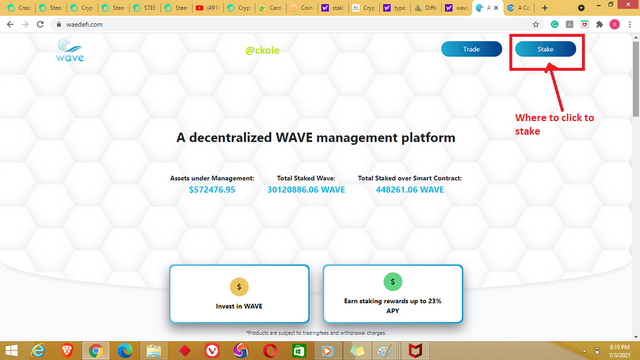
Task: Open the Trade page
Action: tap(471, 49)
